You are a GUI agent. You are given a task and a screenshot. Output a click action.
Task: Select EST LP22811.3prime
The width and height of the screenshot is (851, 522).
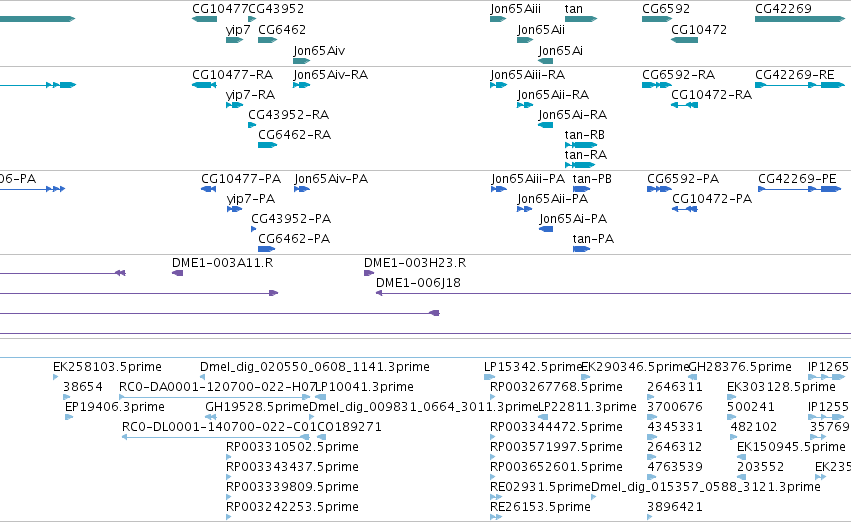coord(543,417)
